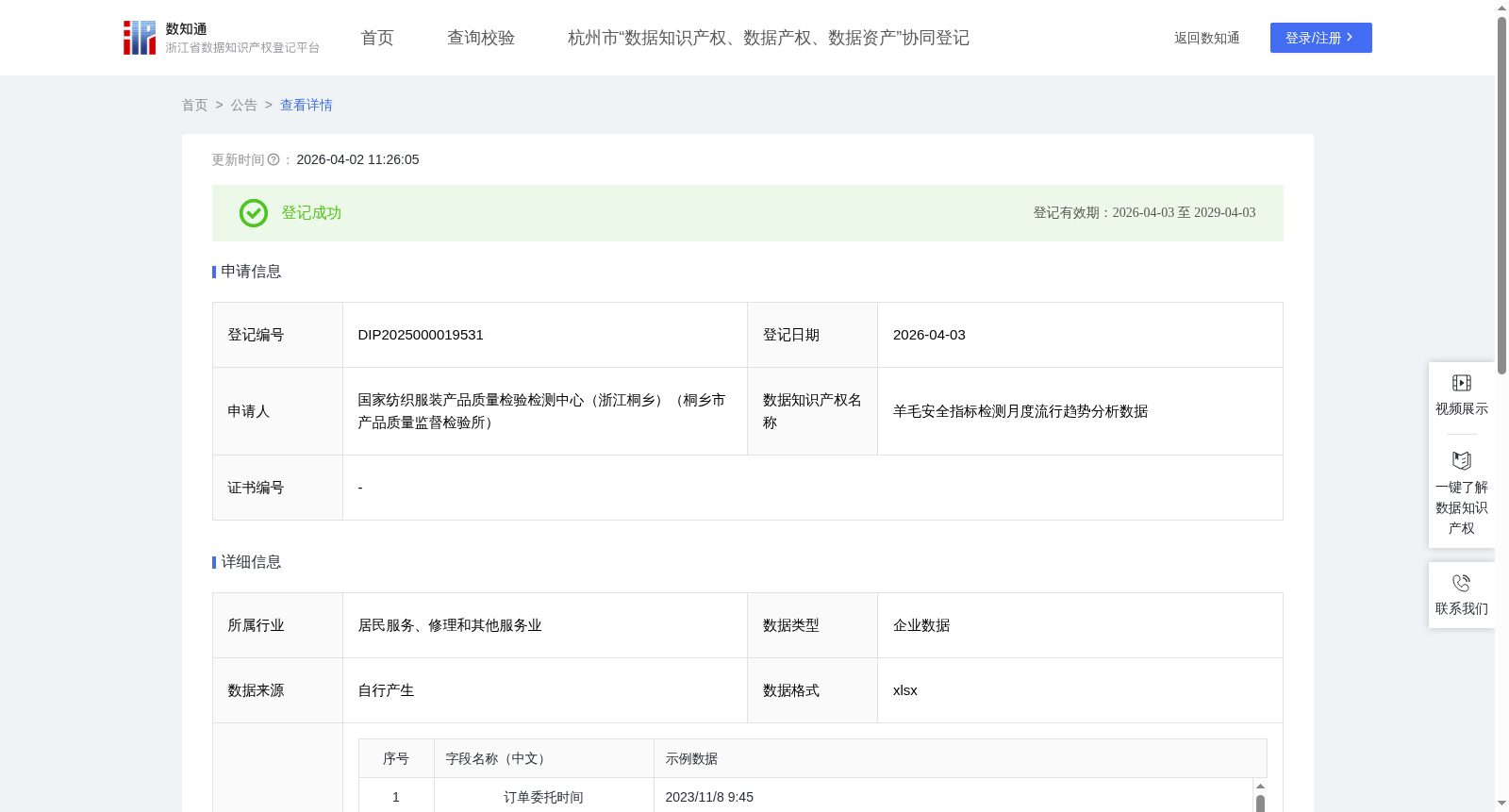1509x812 pixels.
Task: Click the 订单委托时间 field name cell
Action: coord(543,797)
